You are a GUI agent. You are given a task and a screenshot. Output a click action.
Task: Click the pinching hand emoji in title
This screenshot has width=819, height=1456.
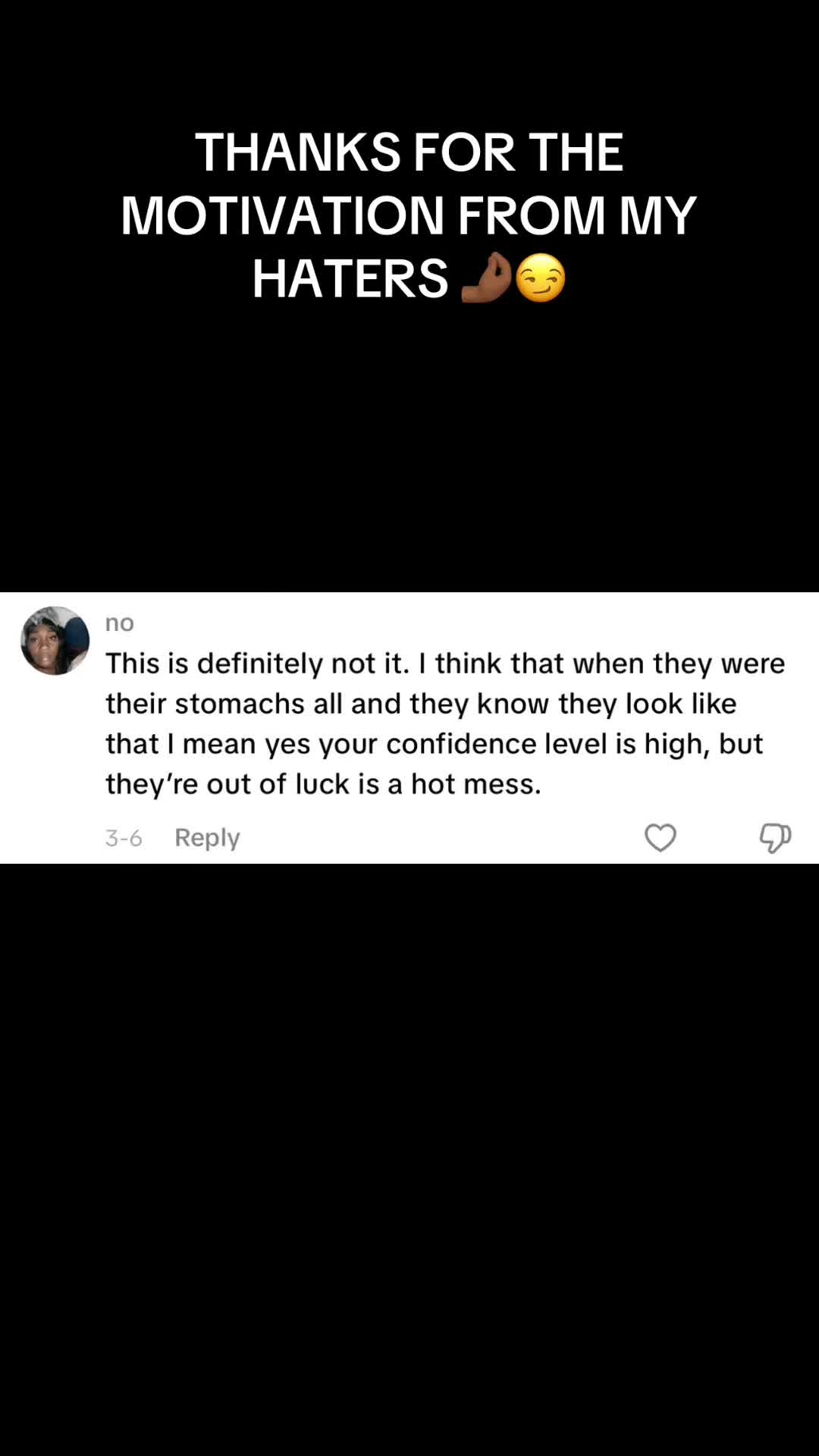pos(486,278)
